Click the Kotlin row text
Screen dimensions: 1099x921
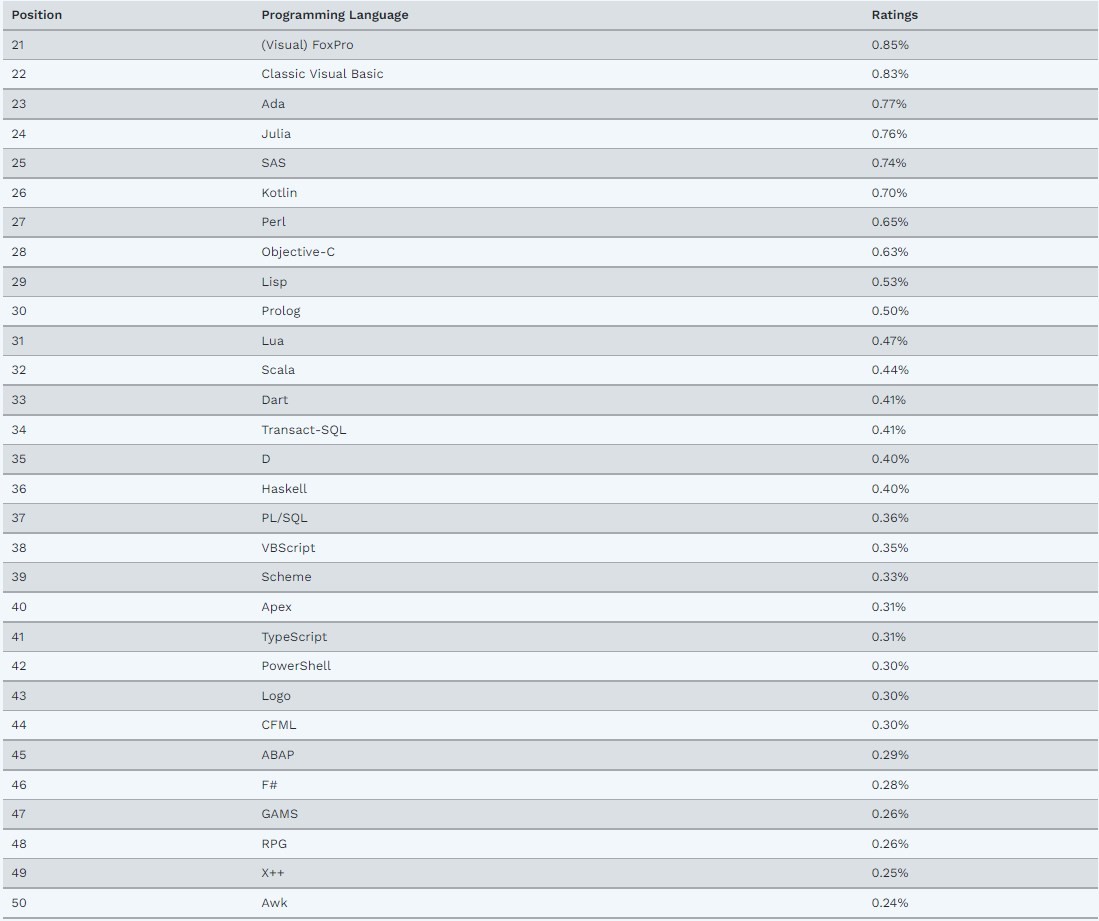pyautogui.click(x=279, y=193)
